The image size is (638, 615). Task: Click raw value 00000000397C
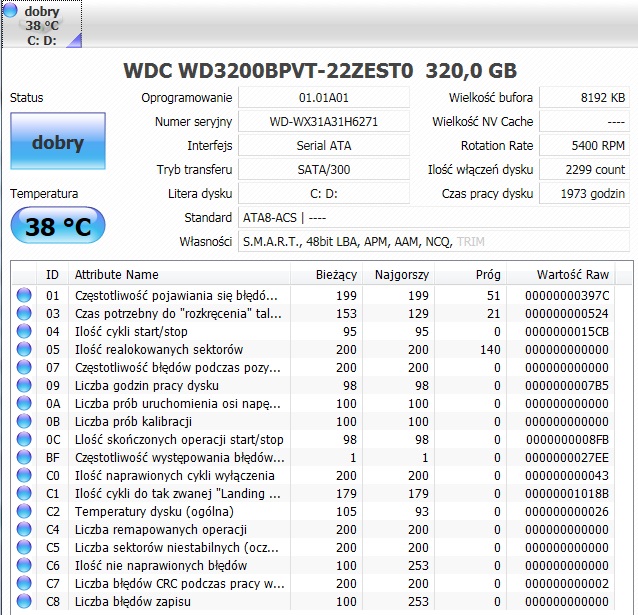click(567, 295)
